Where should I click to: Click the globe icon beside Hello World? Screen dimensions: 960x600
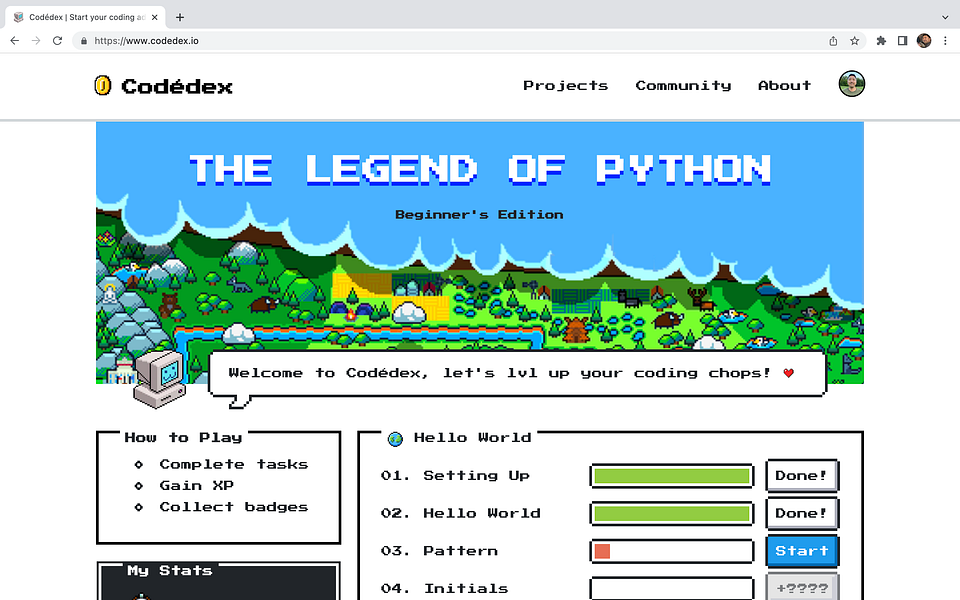395,438
